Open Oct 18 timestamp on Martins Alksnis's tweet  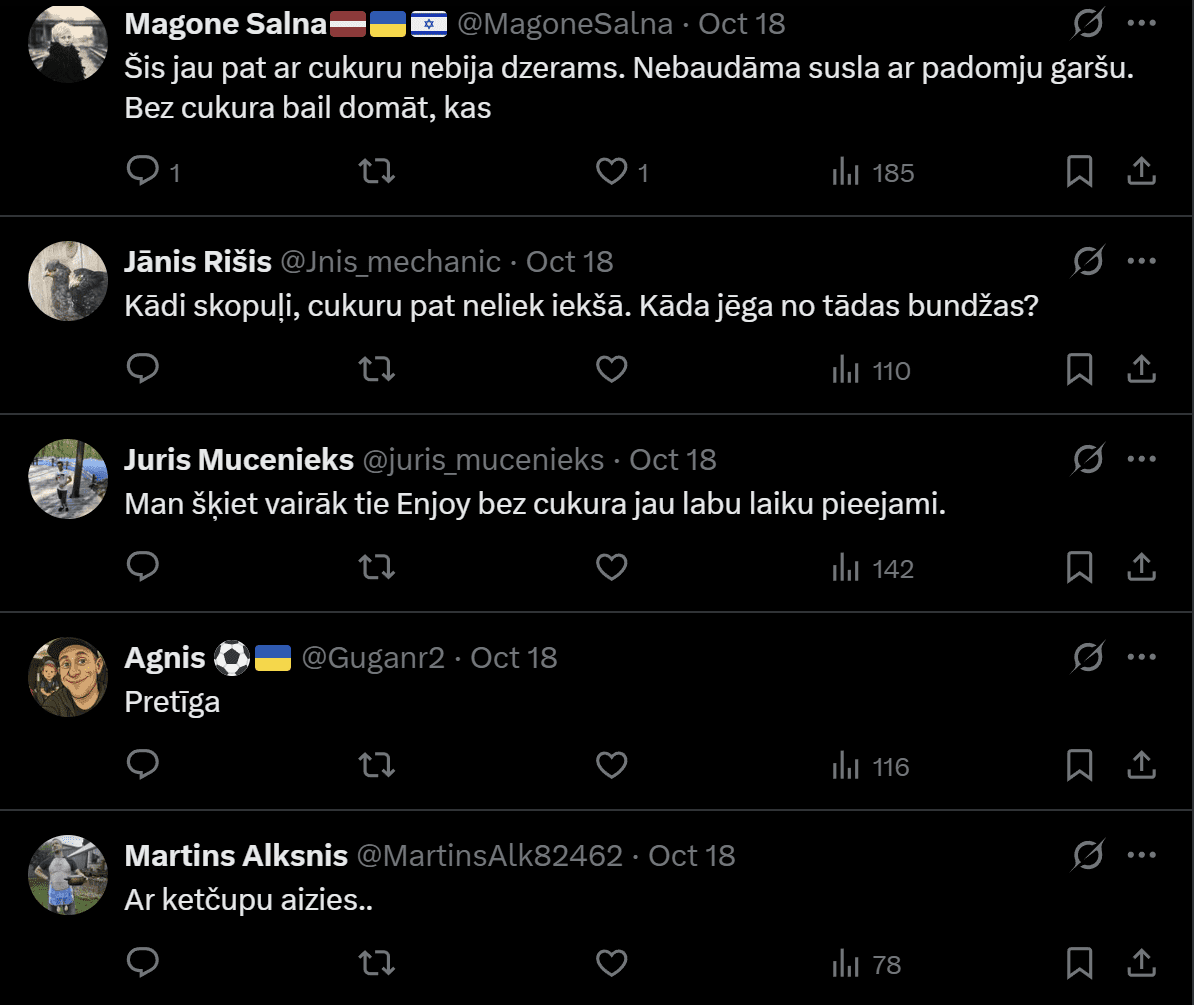(x=691, y=855)
